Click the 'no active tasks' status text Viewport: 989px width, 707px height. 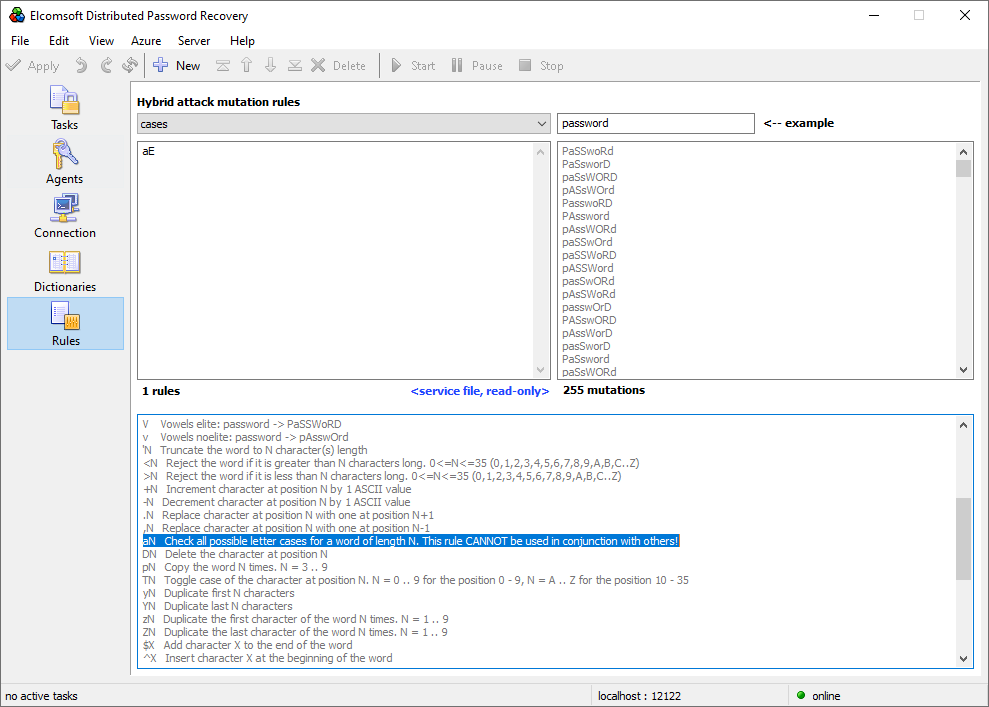(41, 696)
